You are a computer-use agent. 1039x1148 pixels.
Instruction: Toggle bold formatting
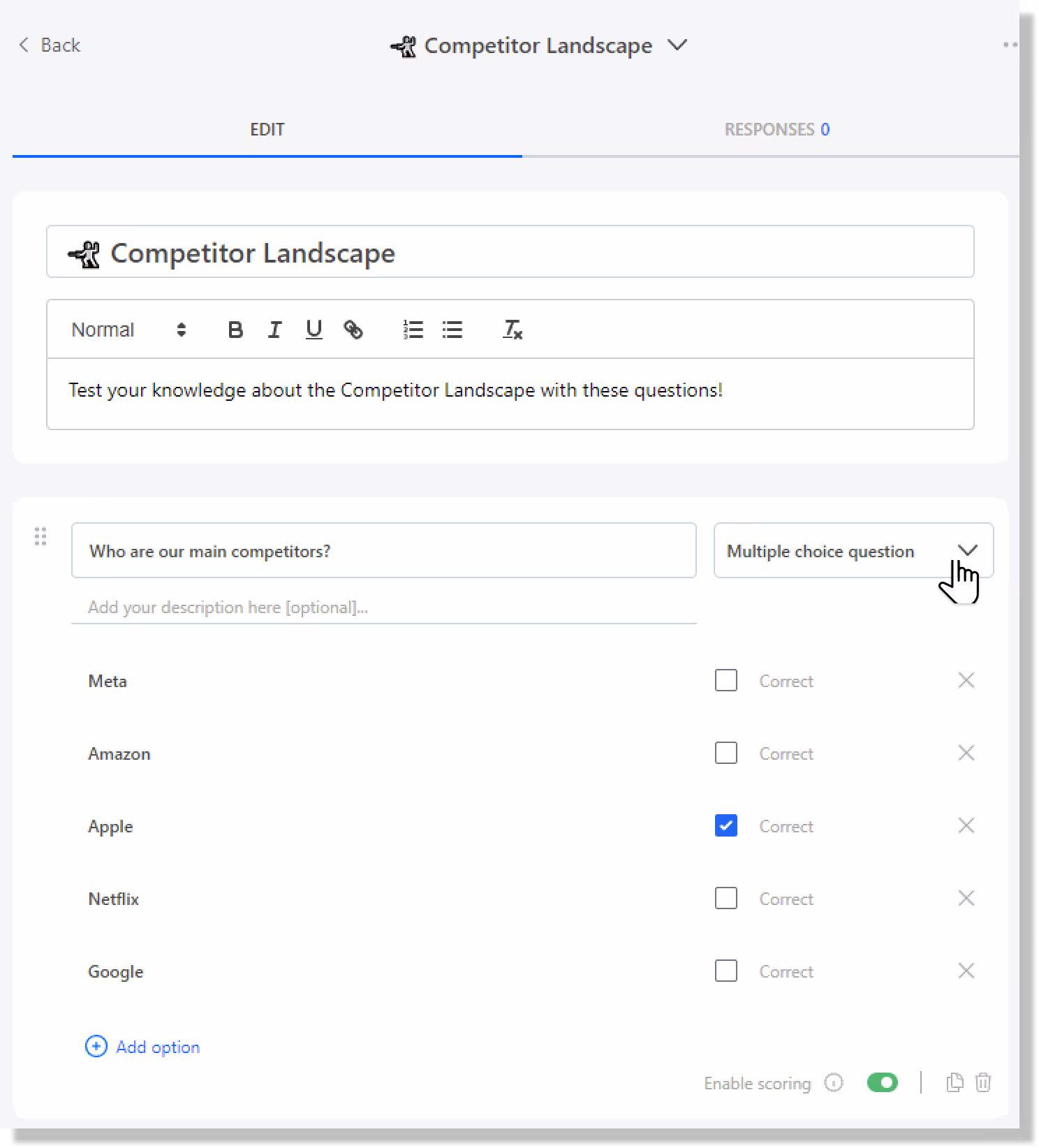235,330
